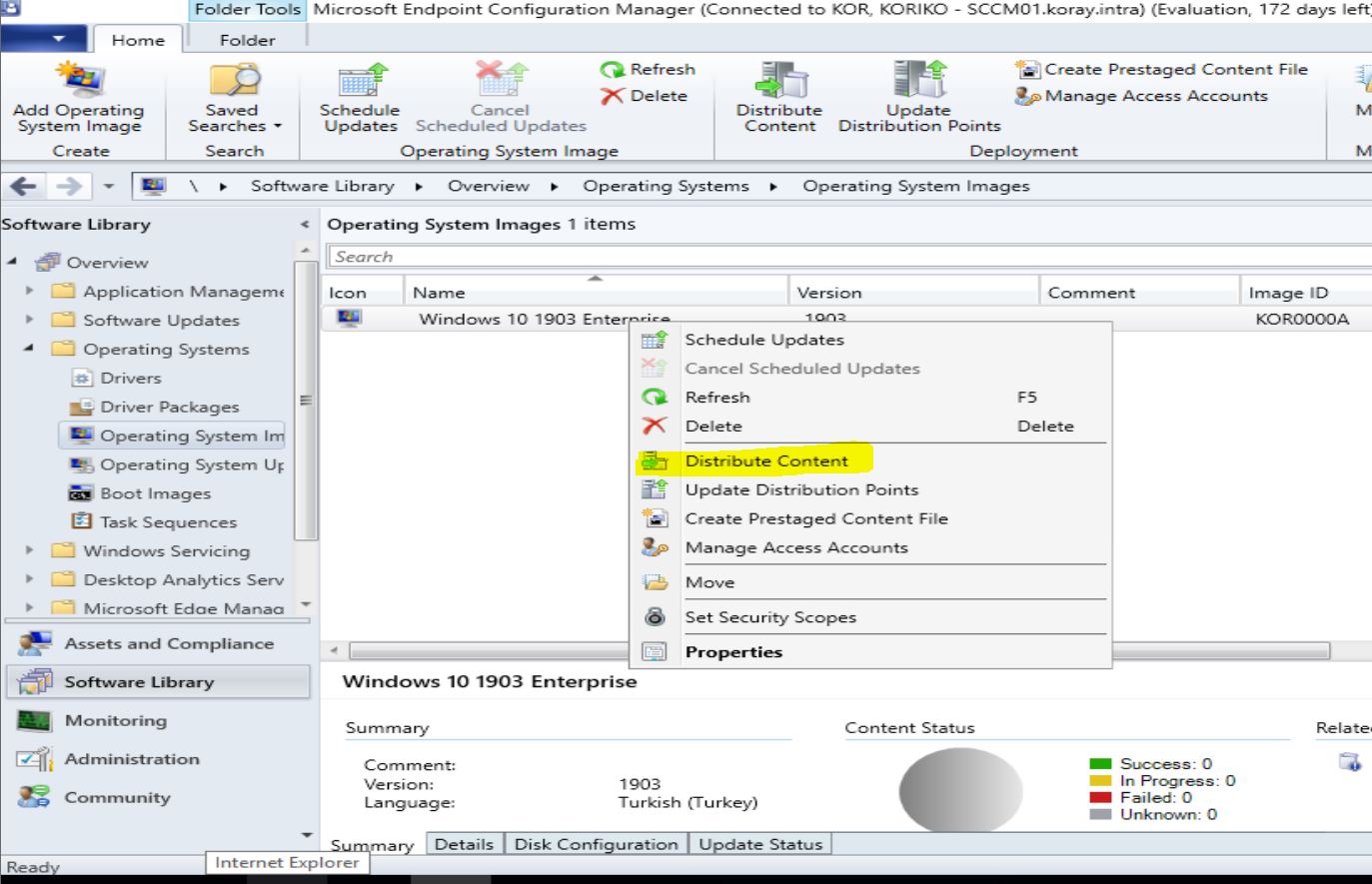Click Operating Systems in the breadcrumb path
The image size is (1372, 884).
coord(666,186)
